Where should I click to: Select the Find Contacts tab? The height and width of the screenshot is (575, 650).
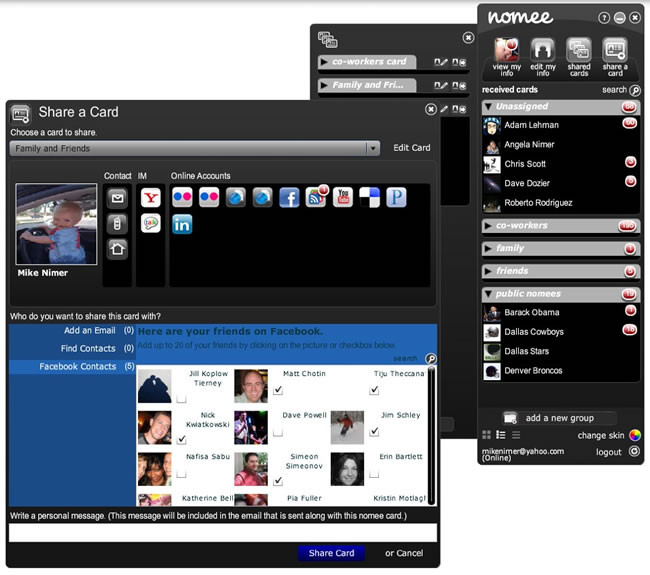tap(72, 349)
